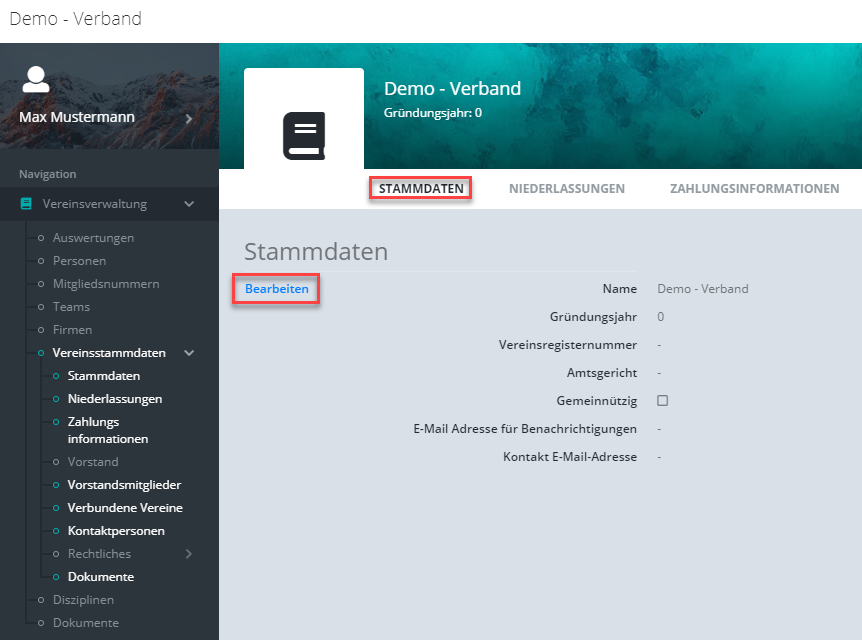The width and height of the screenshot is (862, 640).
Task: Switch to the ZAHLUNGSINFORMATIONEN tab
Action: click(x=754, y=189)
